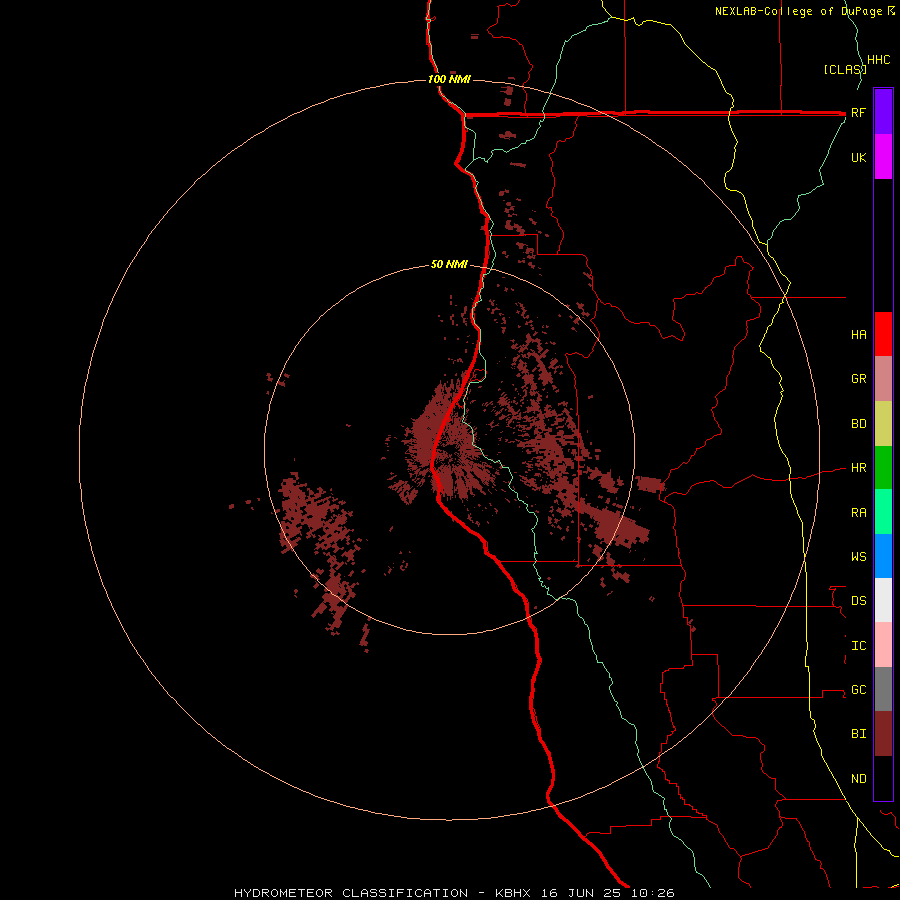Select the BD yellow legend block
The image size is (900, 900).
[883, 424]
